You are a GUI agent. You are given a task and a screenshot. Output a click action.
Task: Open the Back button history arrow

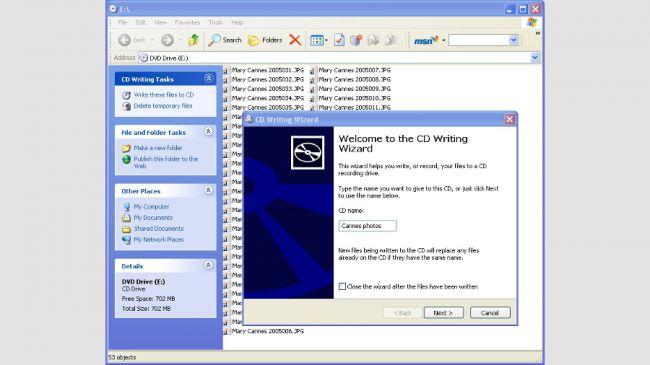coord(152,40)
